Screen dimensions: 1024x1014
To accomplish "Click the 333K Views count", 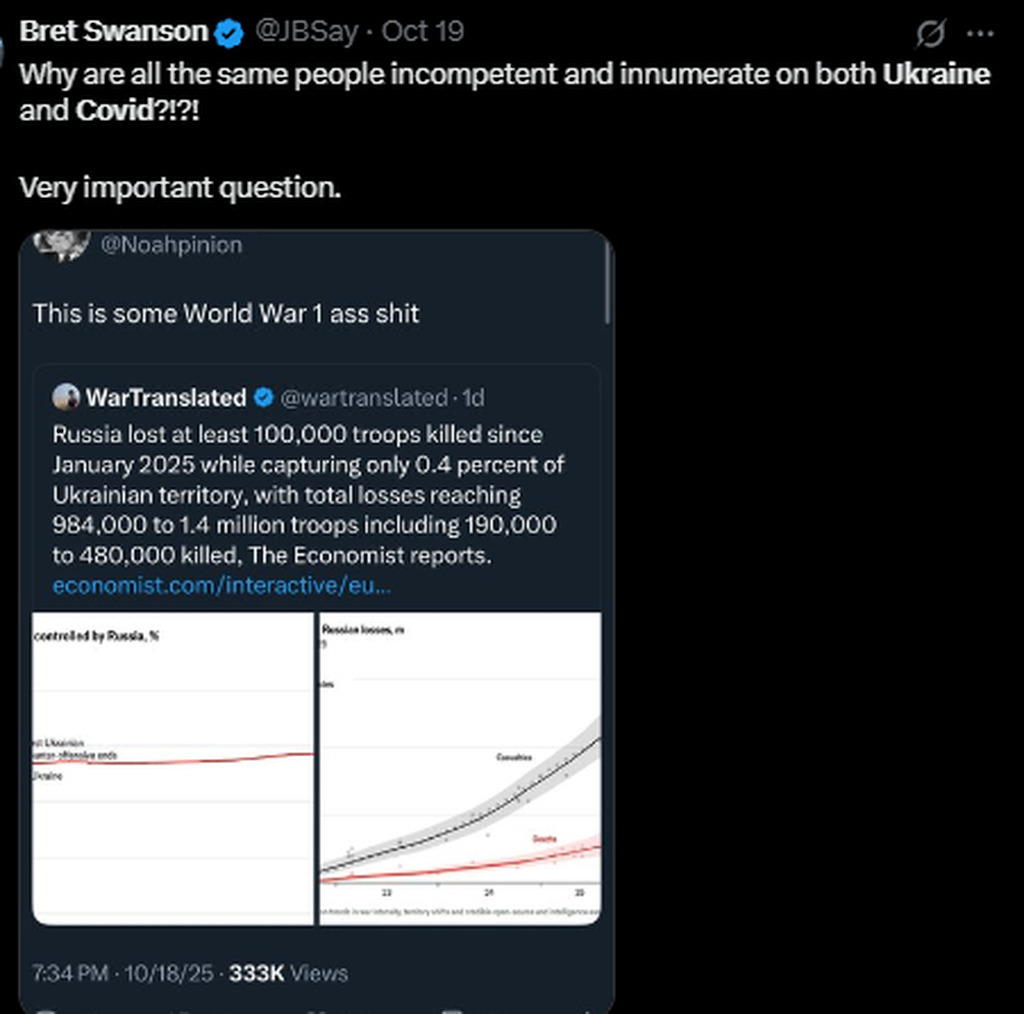I will tap(288, 973).
